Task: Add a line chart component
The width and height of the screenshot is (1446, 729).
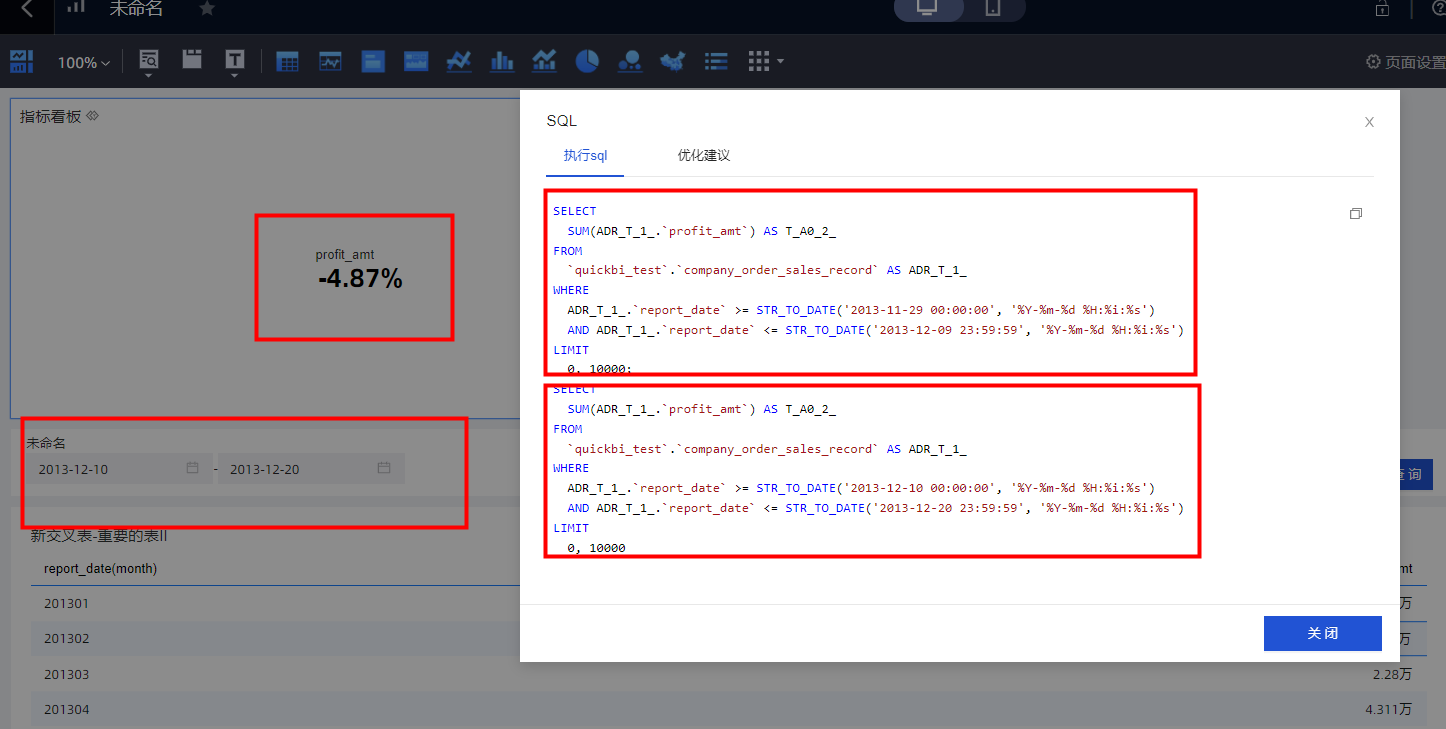Action: 459,62
